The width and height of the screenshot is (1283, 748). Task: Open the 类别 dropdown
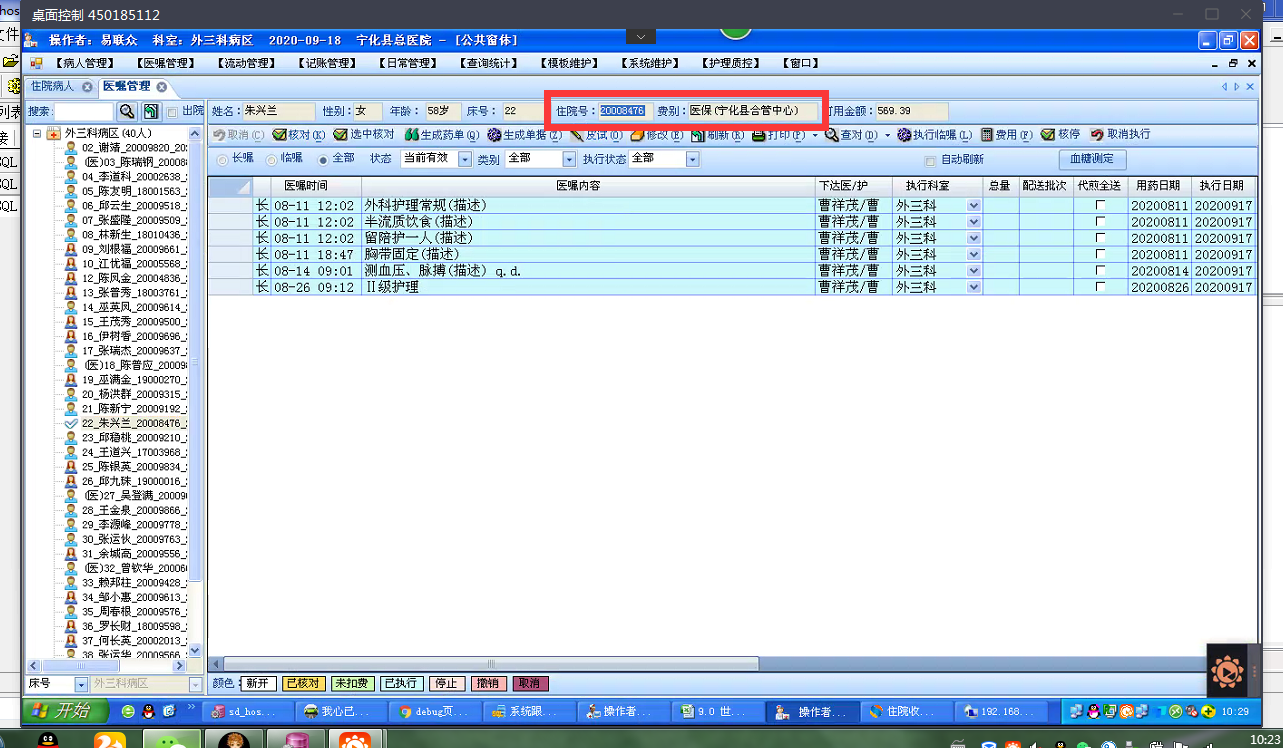pos(570,159)
